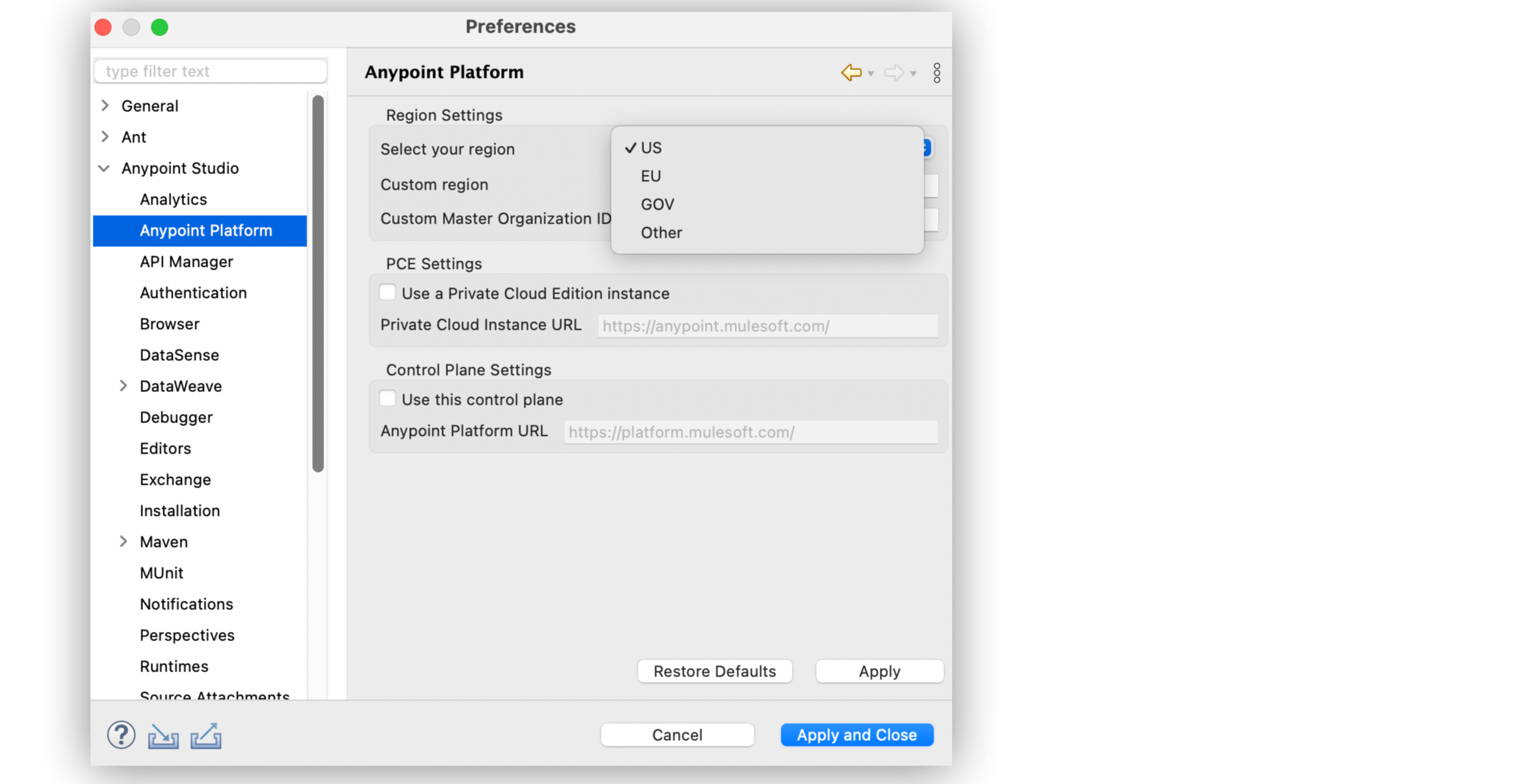Click the back navigation arrow icon

(x=851, y=72)
